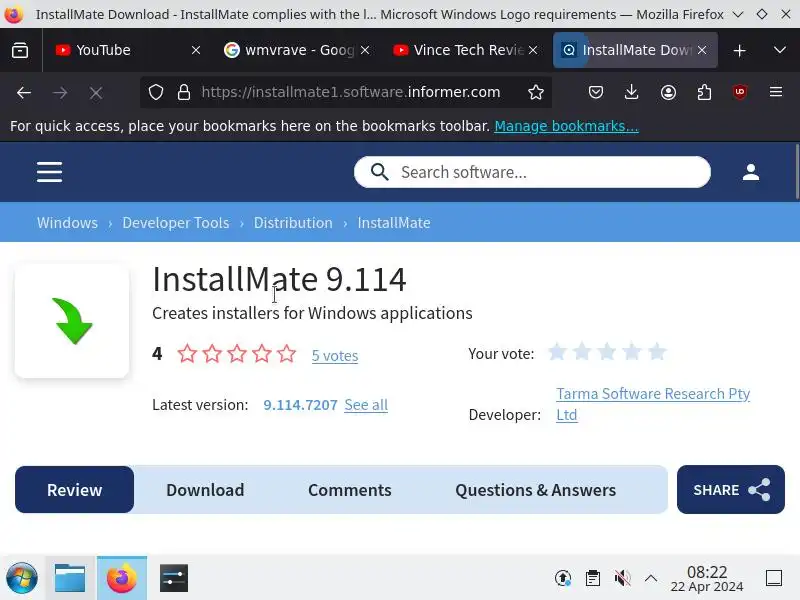The image size is (800, 600).
Task: Open file manager from taskbar
Action: (70, 578)
